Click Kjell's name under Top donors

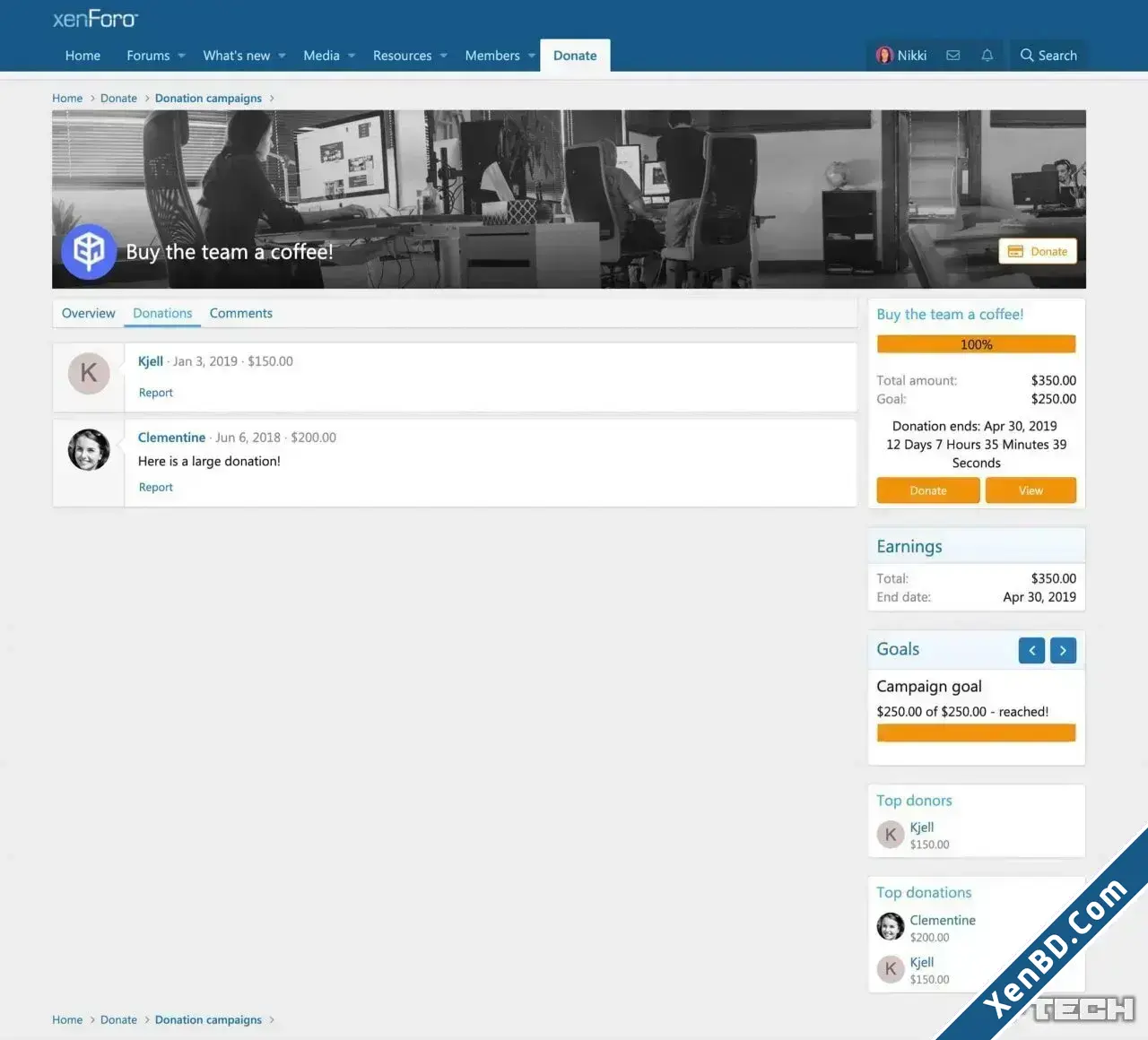[x=922, y=828]
